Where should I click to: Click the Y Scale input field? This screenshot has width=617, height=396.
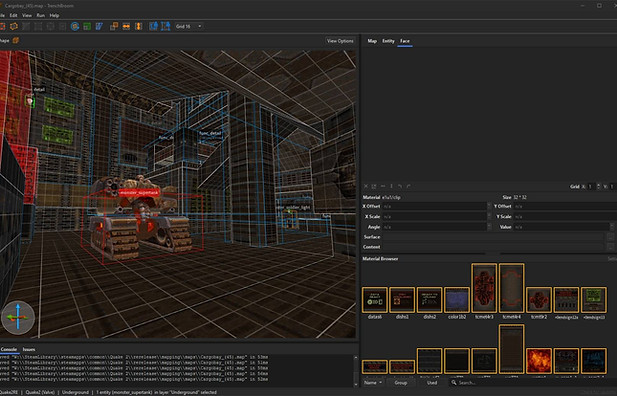coord(565,217)
